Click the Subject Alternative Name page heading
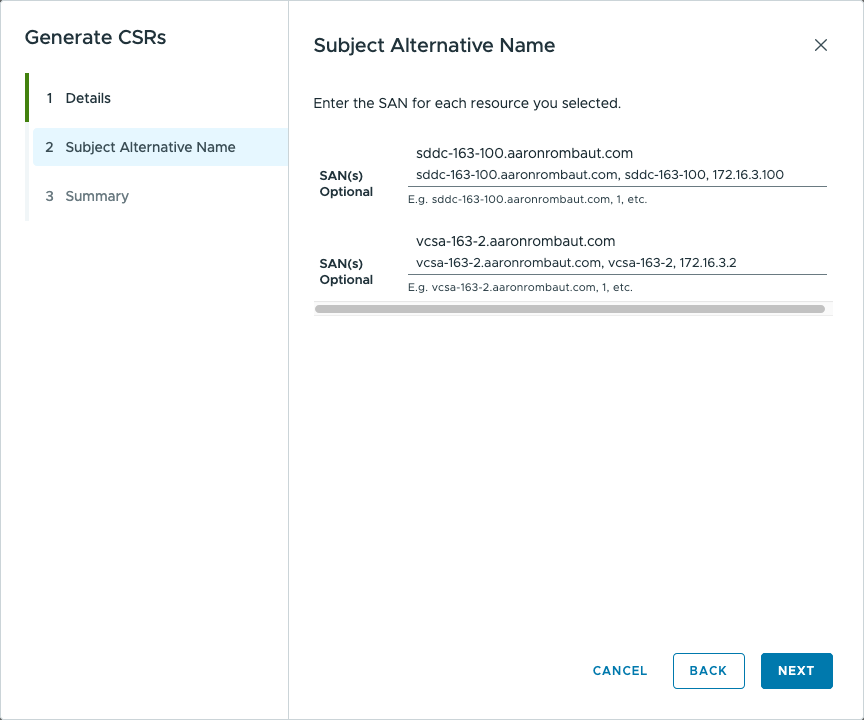 [x=434, y=45]
